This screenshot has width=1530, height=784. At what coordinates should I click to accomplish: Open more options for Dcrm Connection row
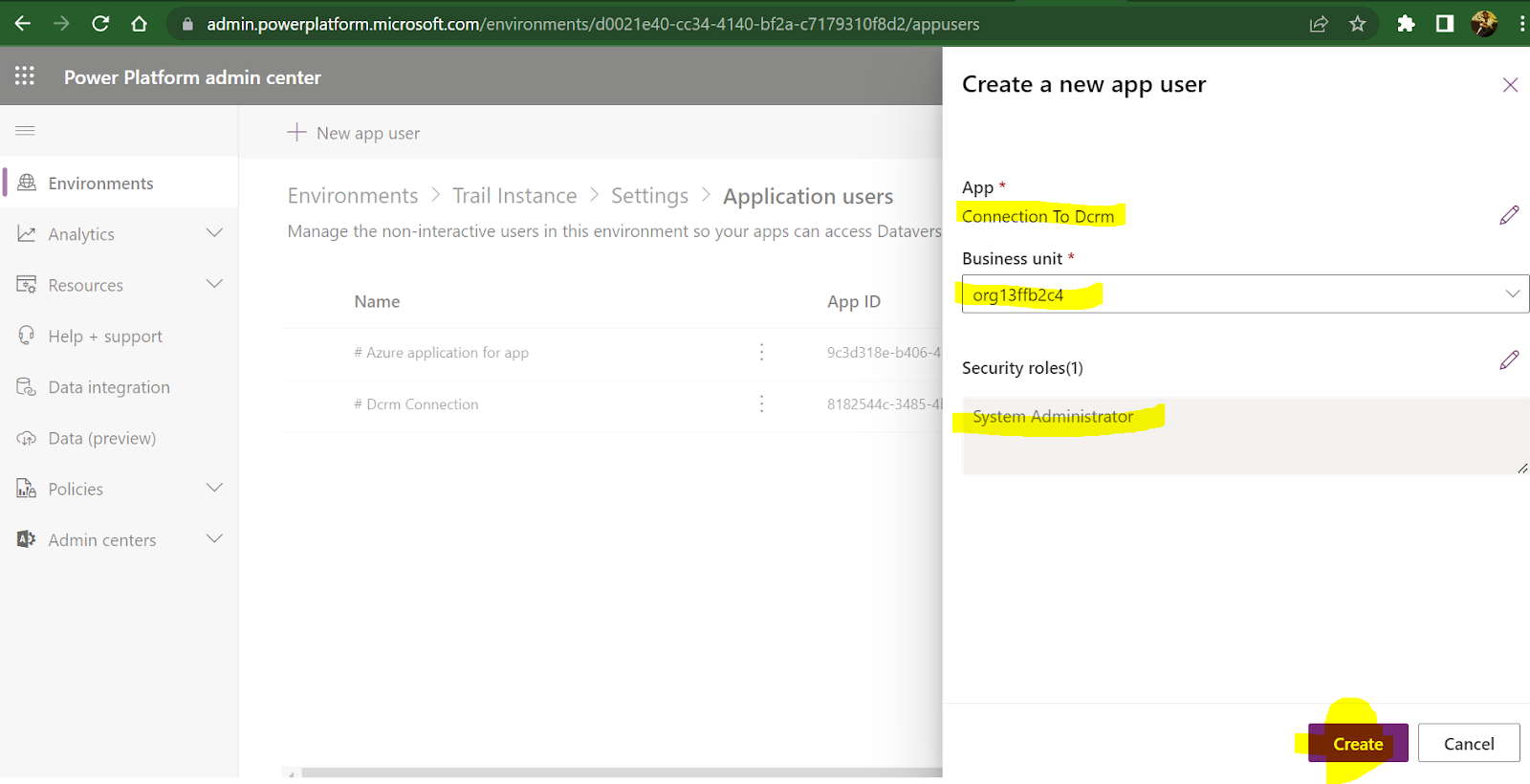click(761, 403)
